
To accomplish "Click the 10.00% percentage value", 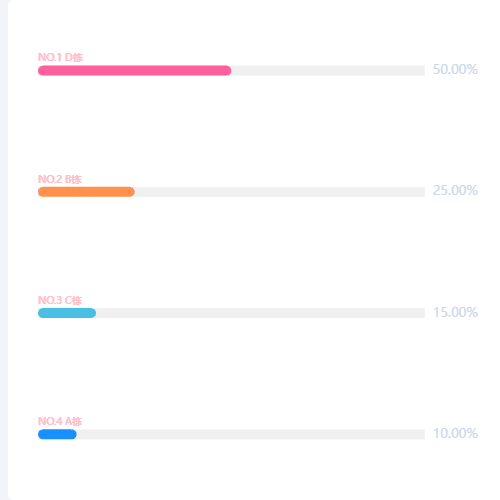I will pos(455,433).
